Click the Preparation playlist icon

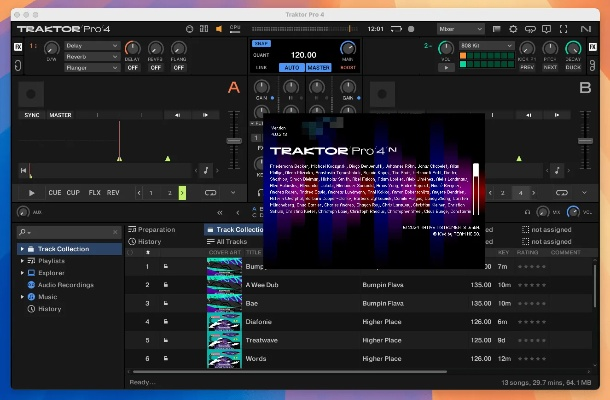tap(132, 229)
